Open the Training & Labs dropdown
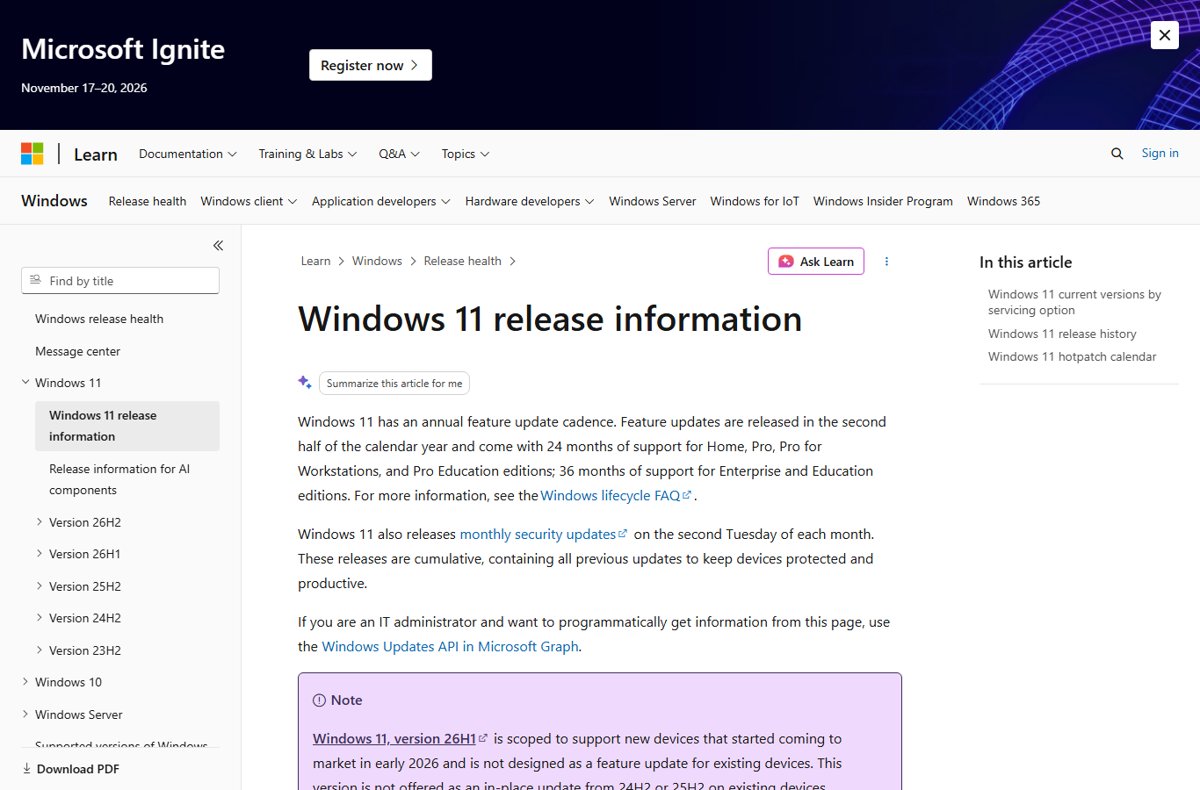The height and width of the screenshot is (790, 1200). (308, 154)
